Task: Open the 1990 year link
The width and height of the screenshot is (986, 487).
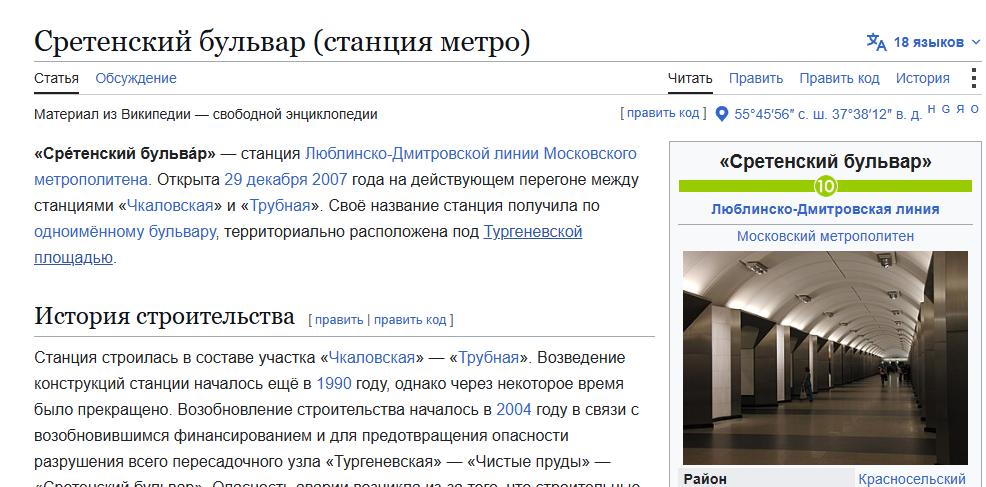Action: tap(334, 384)
